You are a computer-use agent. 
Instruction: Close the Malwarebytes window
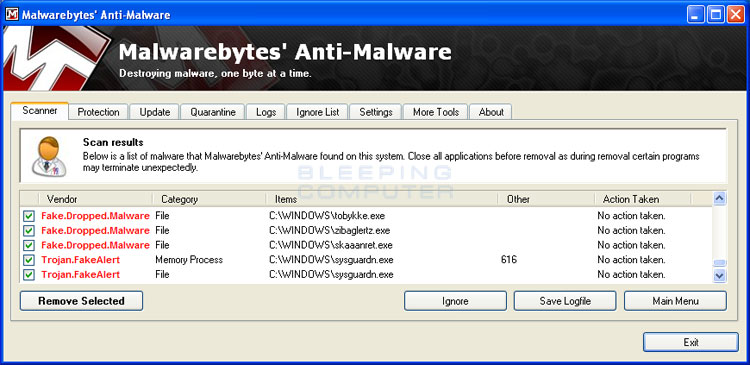pos(736,14)
